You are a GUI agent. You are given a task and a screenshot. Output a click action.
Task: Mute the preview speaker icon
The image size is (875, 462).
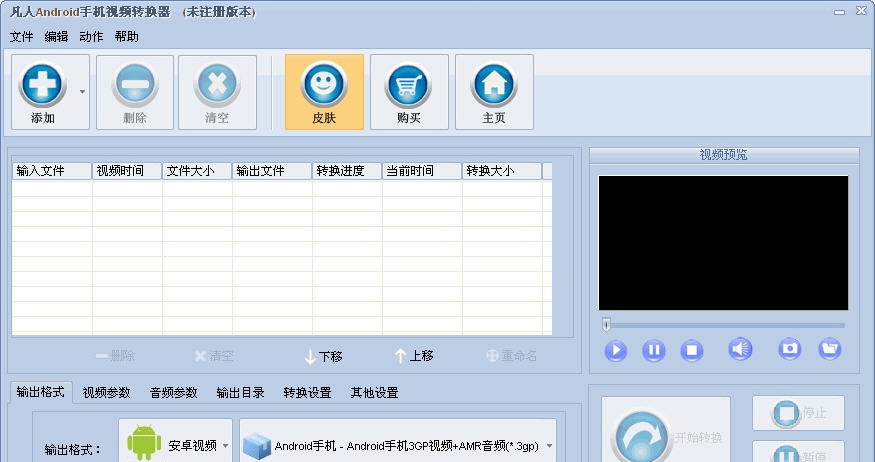[x=740, y=349]
